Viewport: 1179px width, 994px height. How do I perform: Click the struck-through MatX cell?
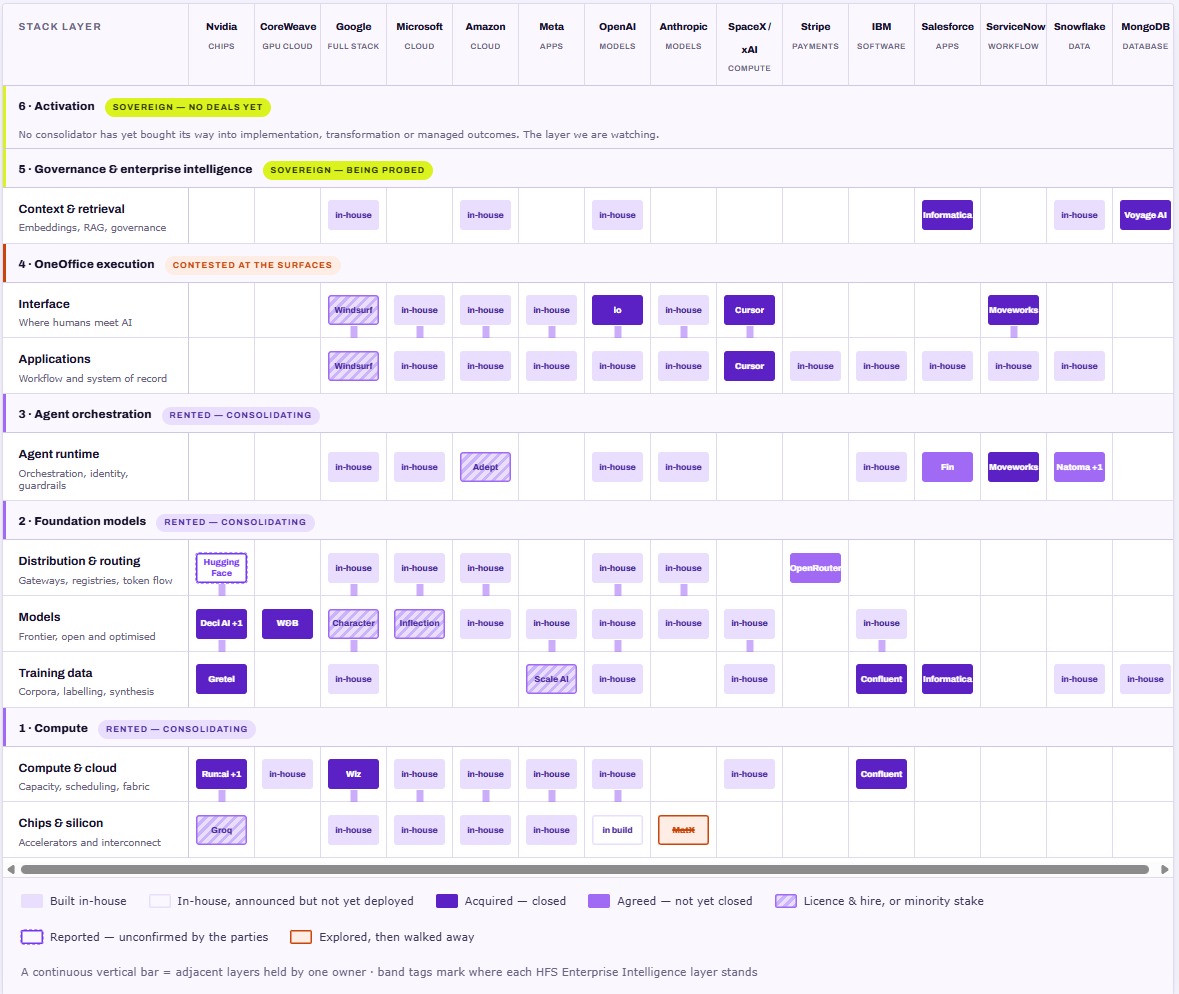click(x=683, y=830)
